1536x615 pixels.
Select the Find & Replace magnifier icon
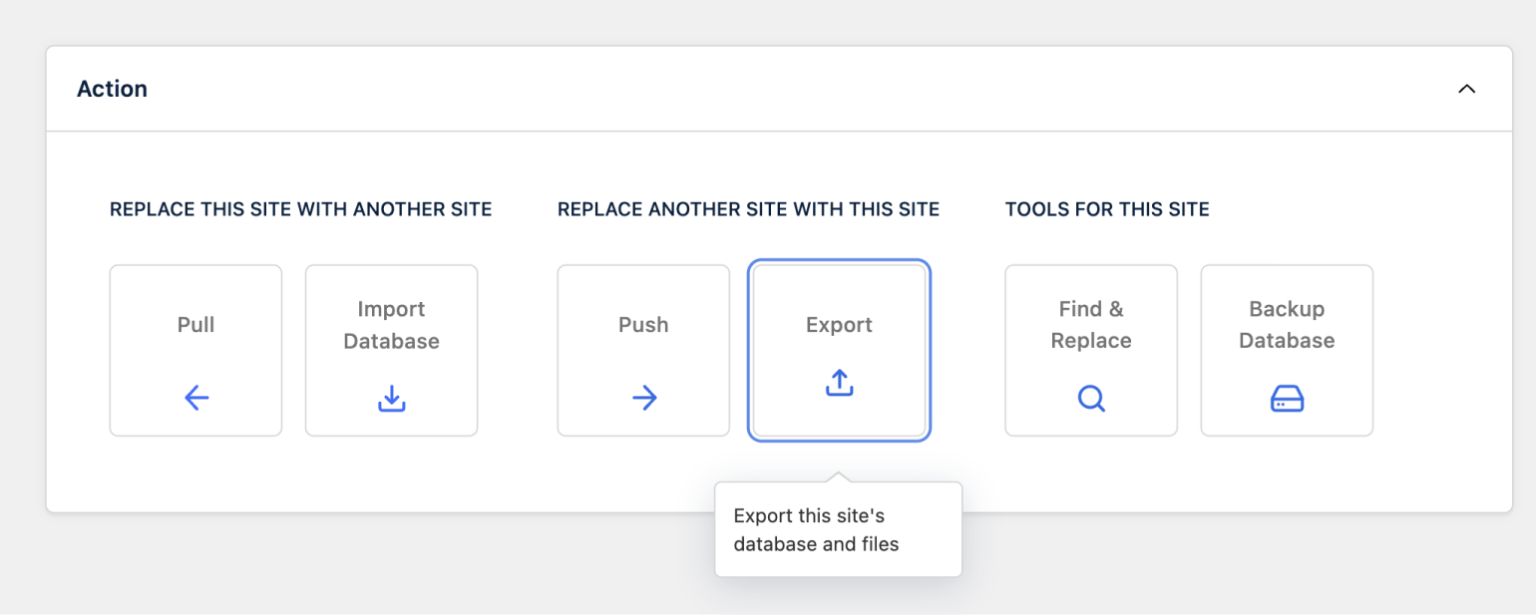point(1090,398)
